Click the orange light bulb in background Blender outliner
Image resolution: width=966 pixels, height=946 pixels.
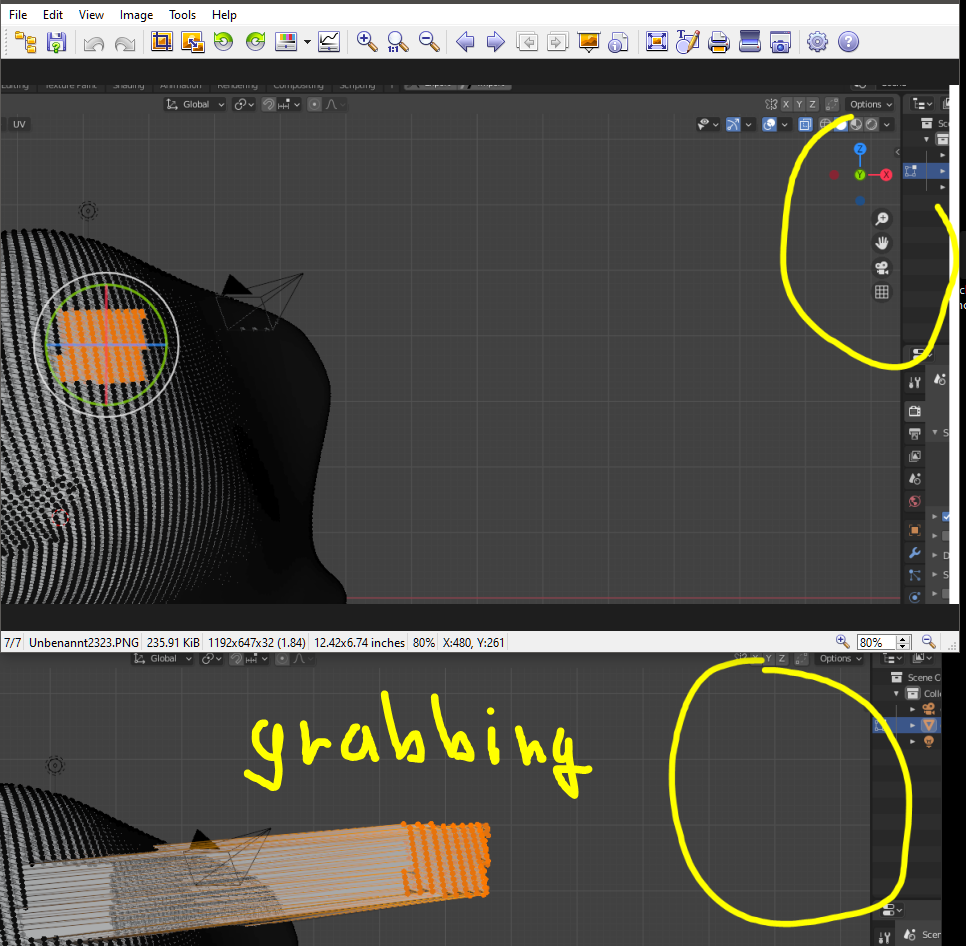(928, 742)
